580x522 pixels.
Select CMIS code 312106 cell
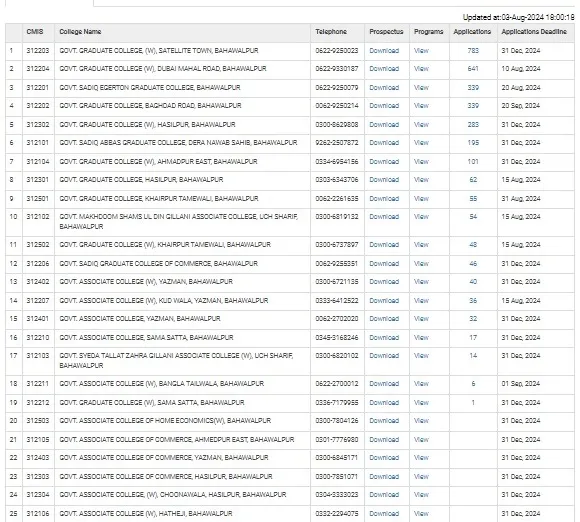(x=37, y=514)
